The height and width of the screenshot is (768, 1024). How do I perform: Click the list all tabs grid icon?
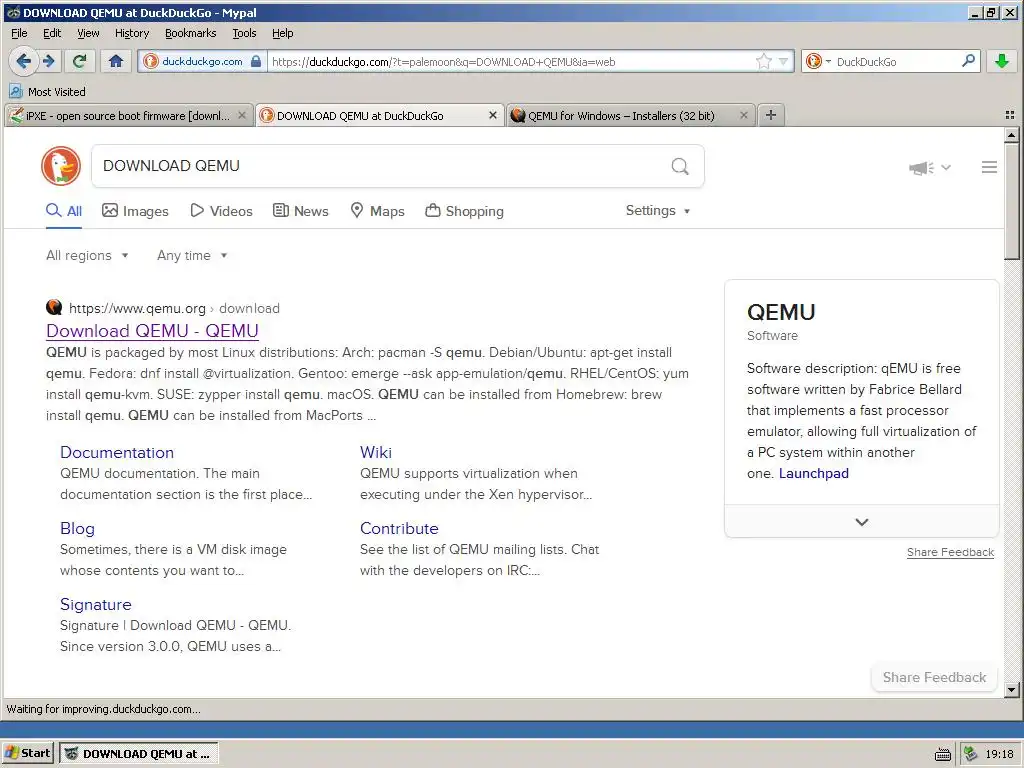(1010, 115)
